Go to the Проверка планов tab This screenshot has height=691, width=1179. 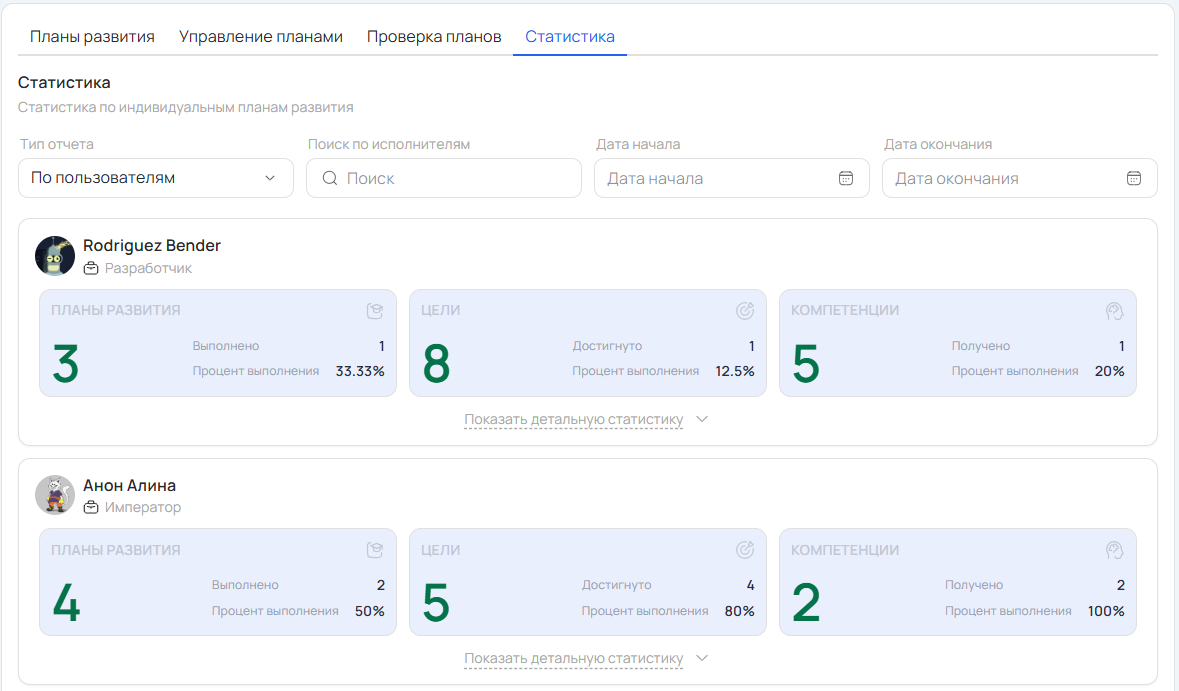pyautogui.click(x=434, y=37)
